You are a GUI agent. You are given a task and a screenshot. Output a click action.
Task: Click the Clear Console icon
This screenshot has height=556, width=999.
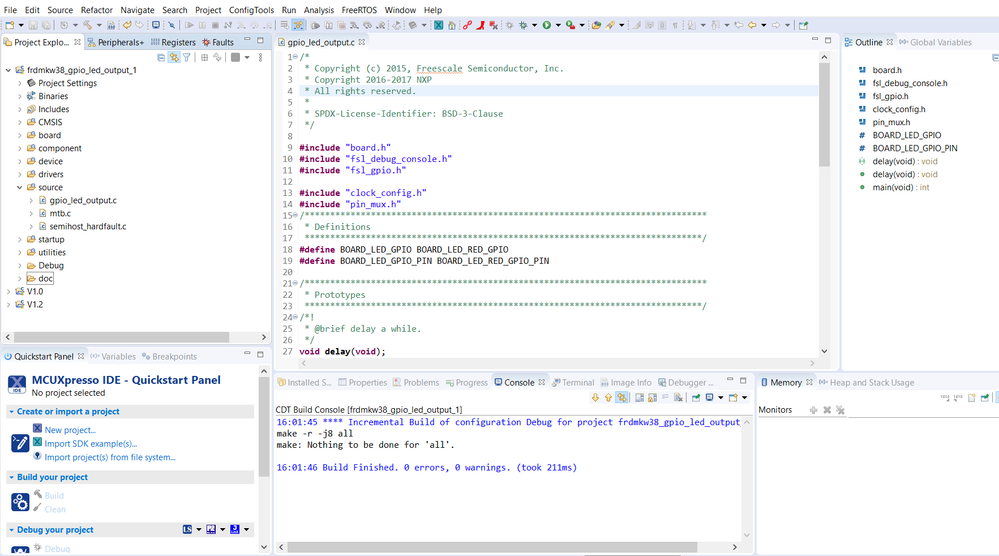[x=678, y=397]
